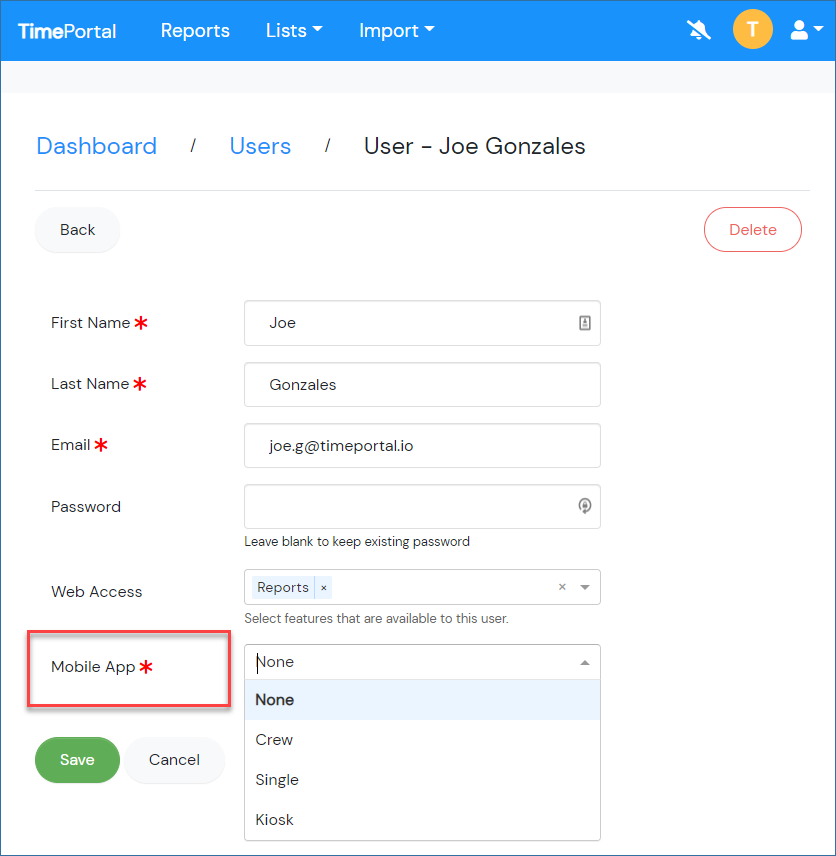Click into the Last Name field
836x856 pixels.
pyautogui.click(x=422, y=385)
